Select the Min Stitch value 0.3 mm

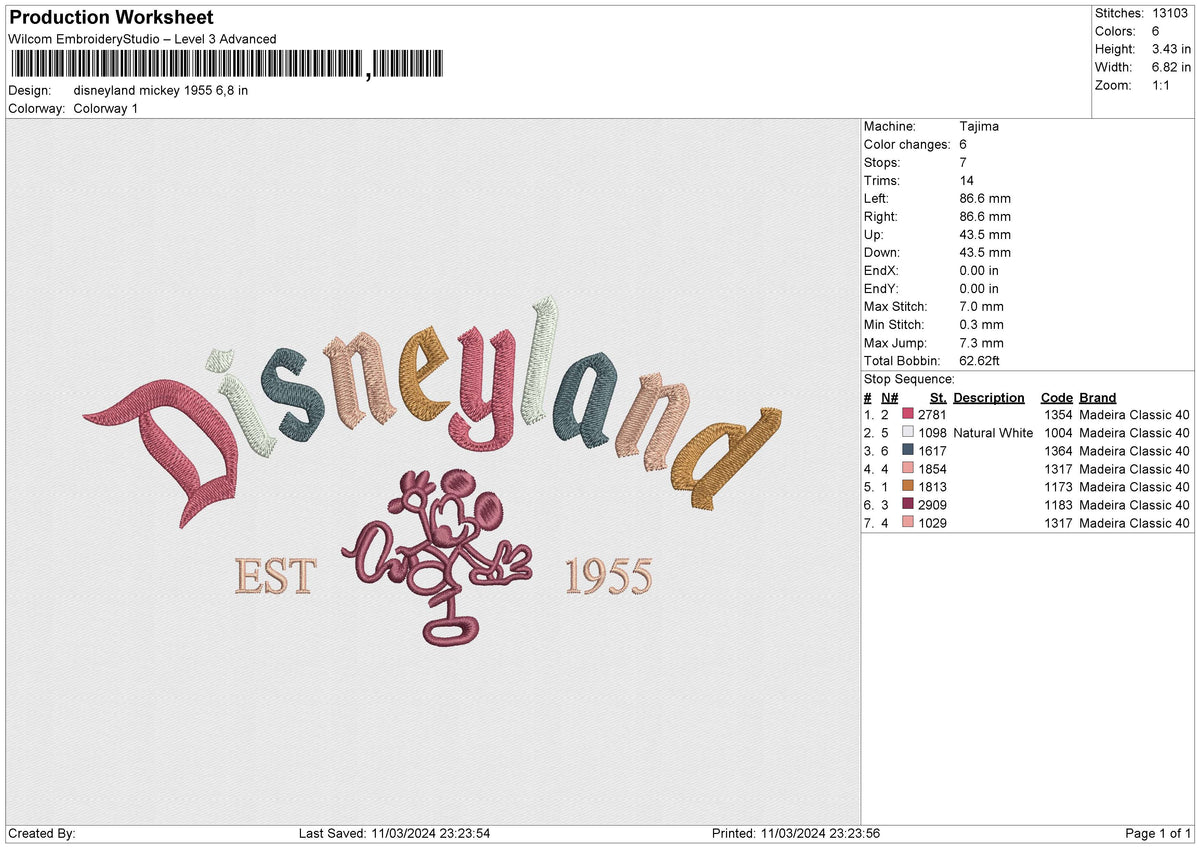[x=981, y=324]
